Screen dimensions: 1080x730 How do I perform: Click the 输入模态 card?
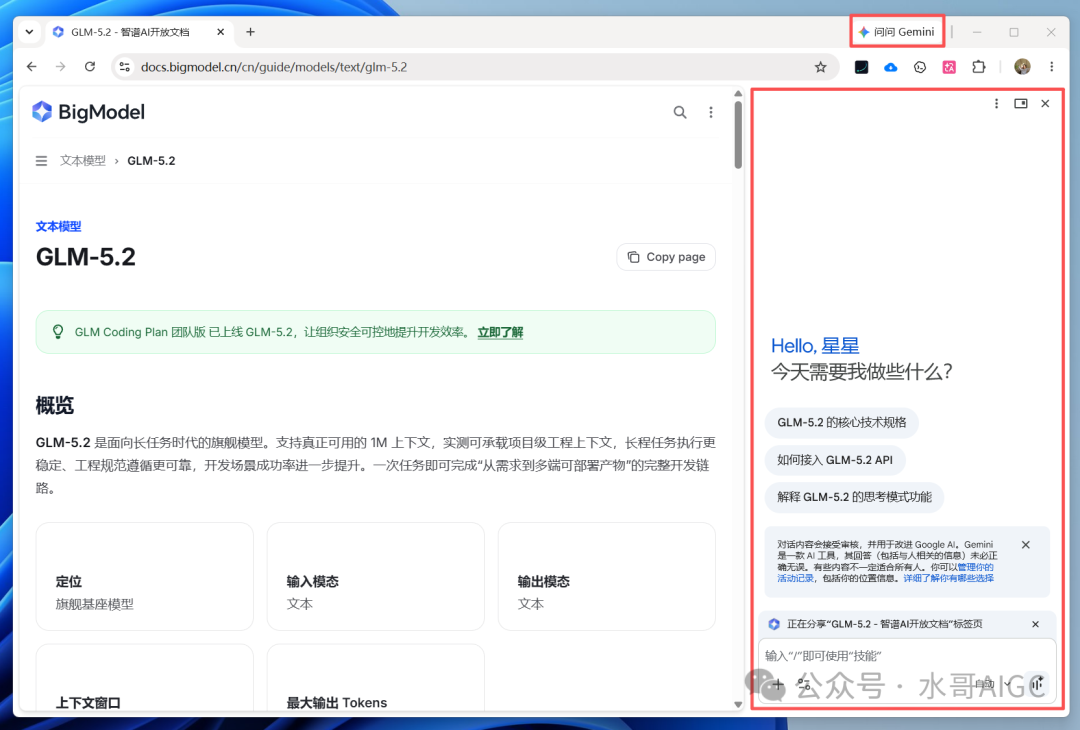(x=375, y=576)
